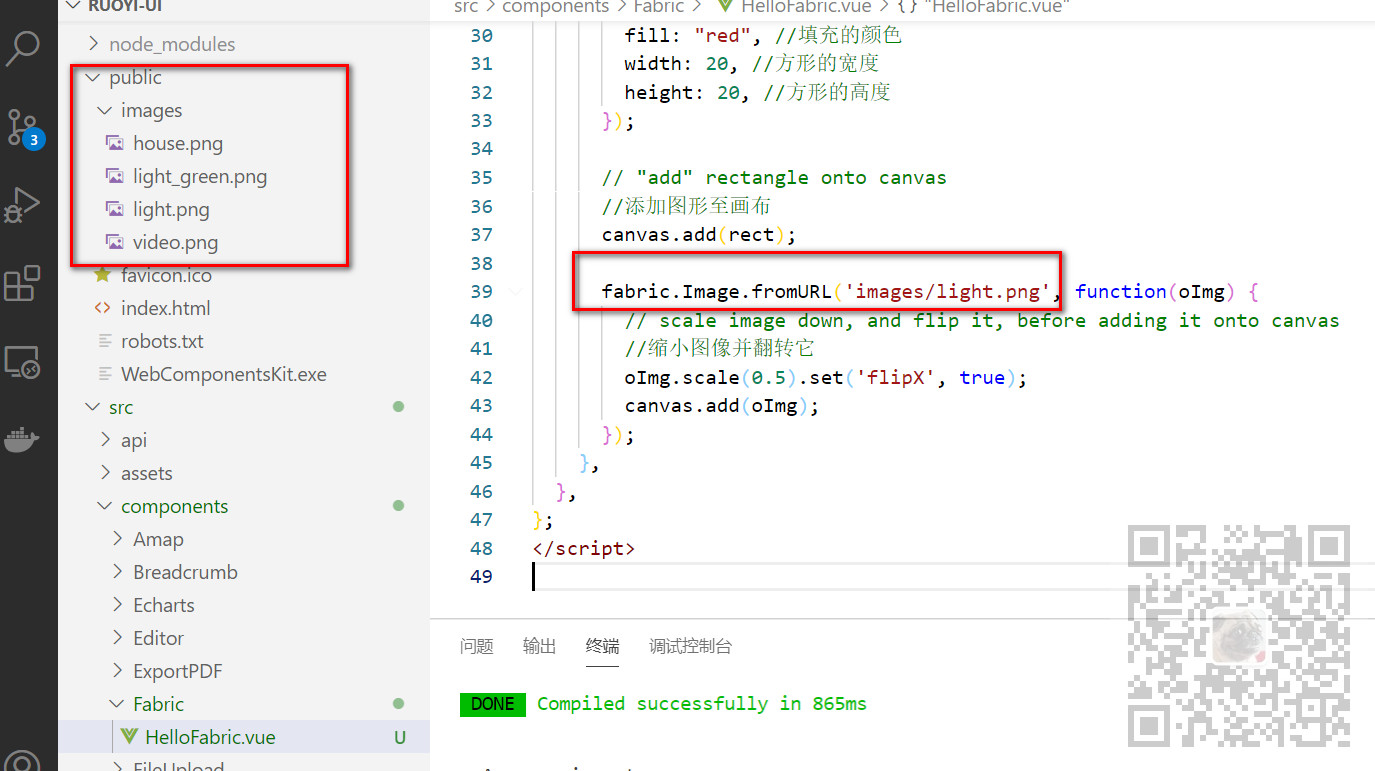Click the components breadcrumb segment

coord(555,6)
